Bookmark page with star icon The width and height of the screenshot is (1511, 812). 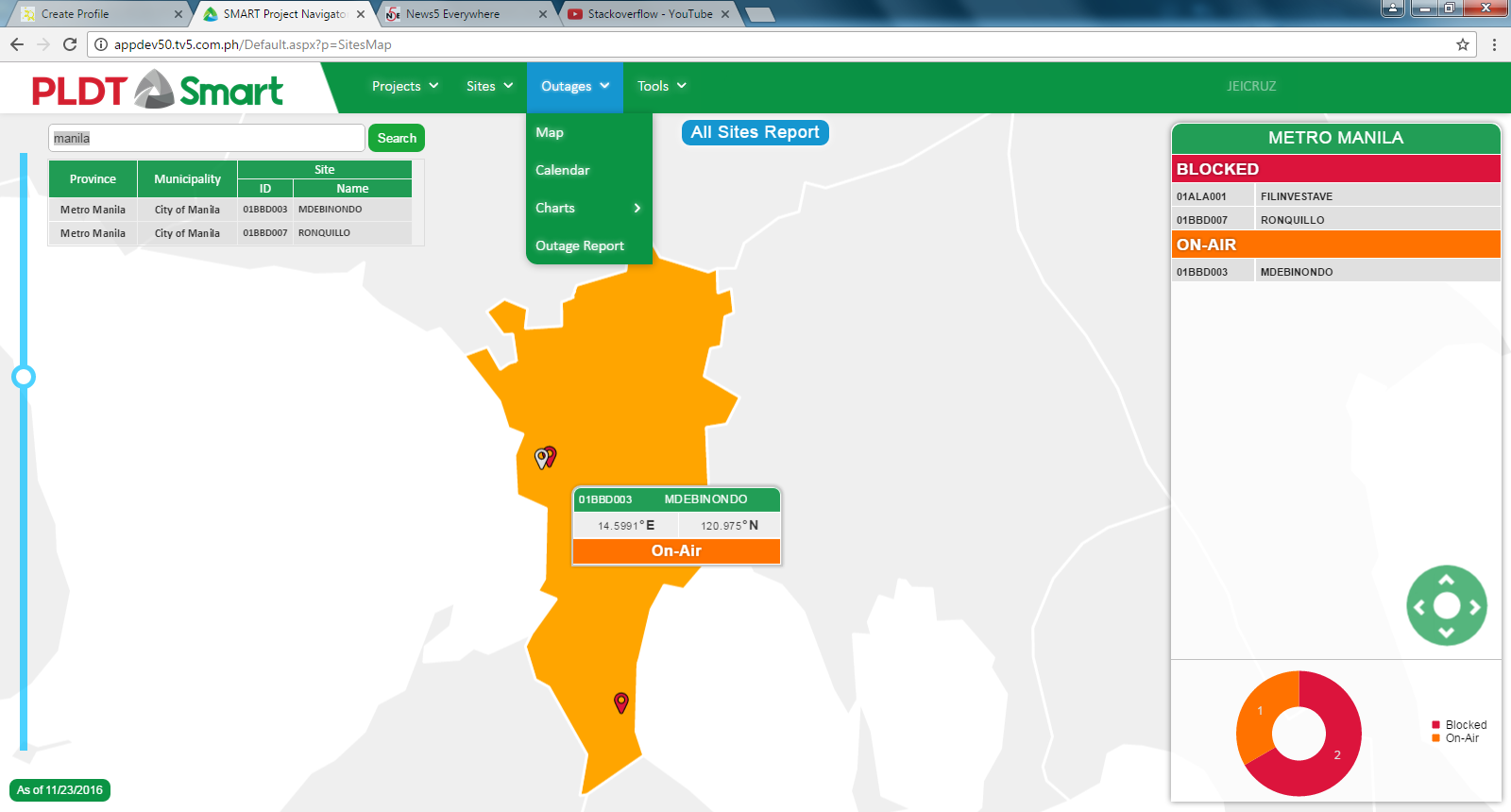pyautogui.click(x=1463, y=44)
